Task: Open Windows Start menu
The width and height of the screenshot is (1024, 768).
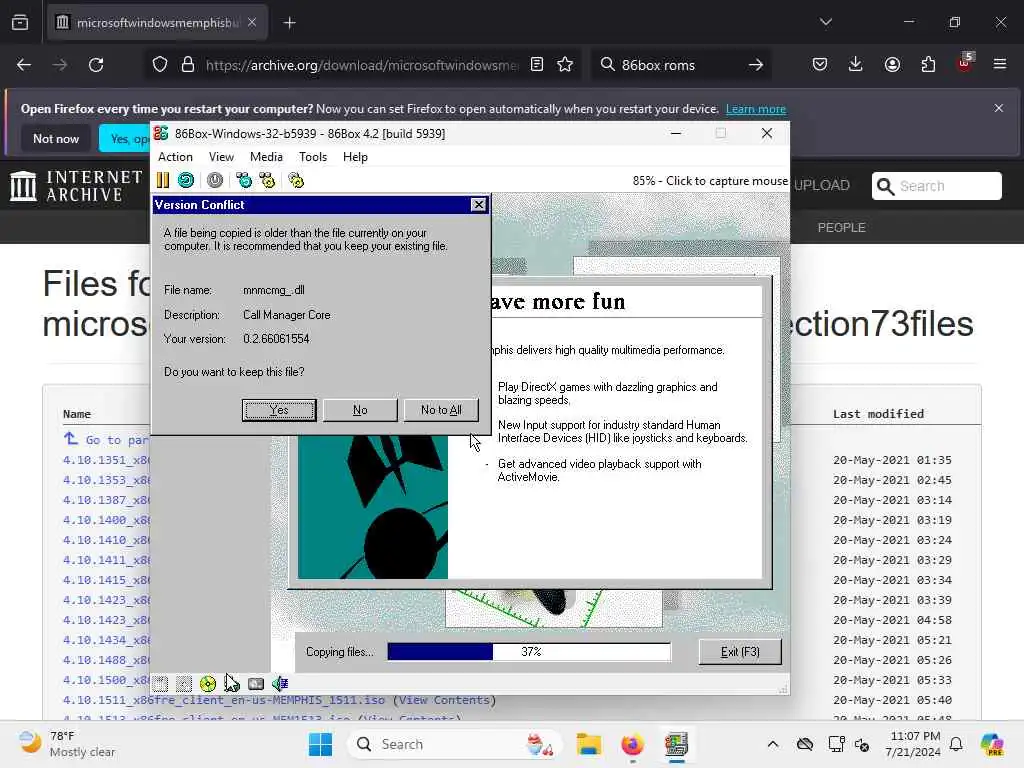Action: click(x=320, y=744)
